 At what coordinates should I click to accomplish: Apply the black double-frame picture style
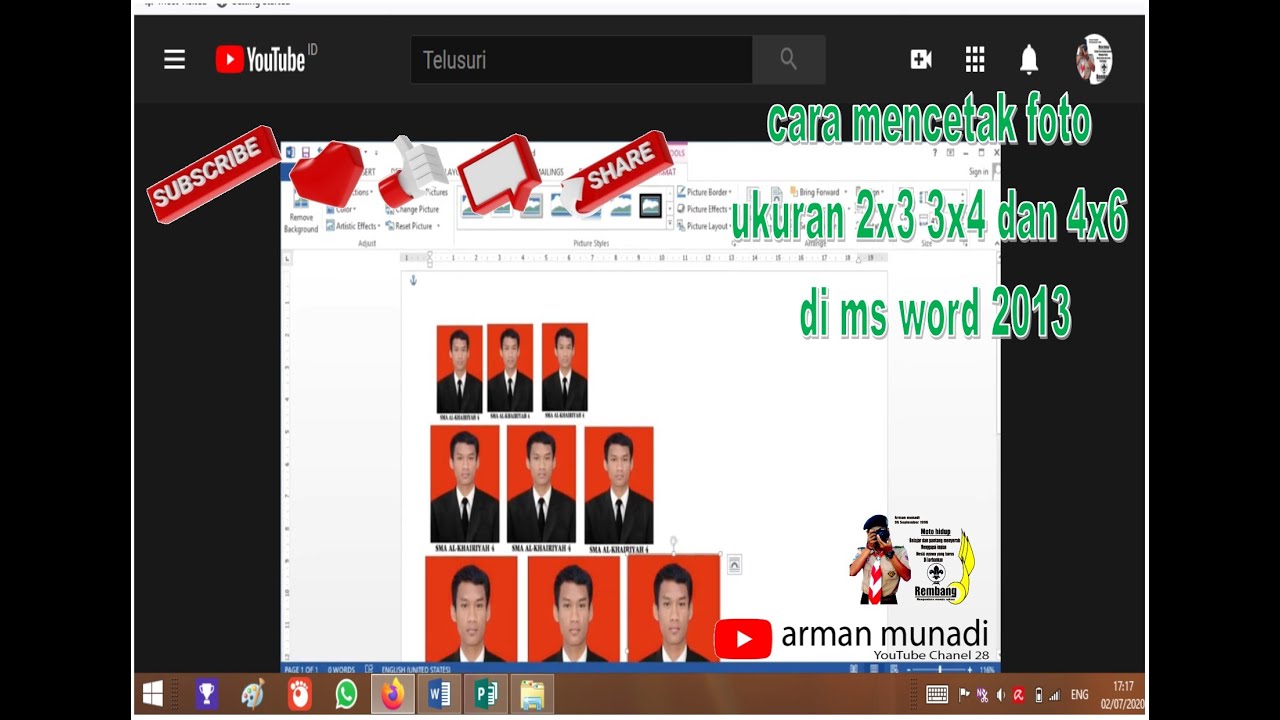(651, 206)
